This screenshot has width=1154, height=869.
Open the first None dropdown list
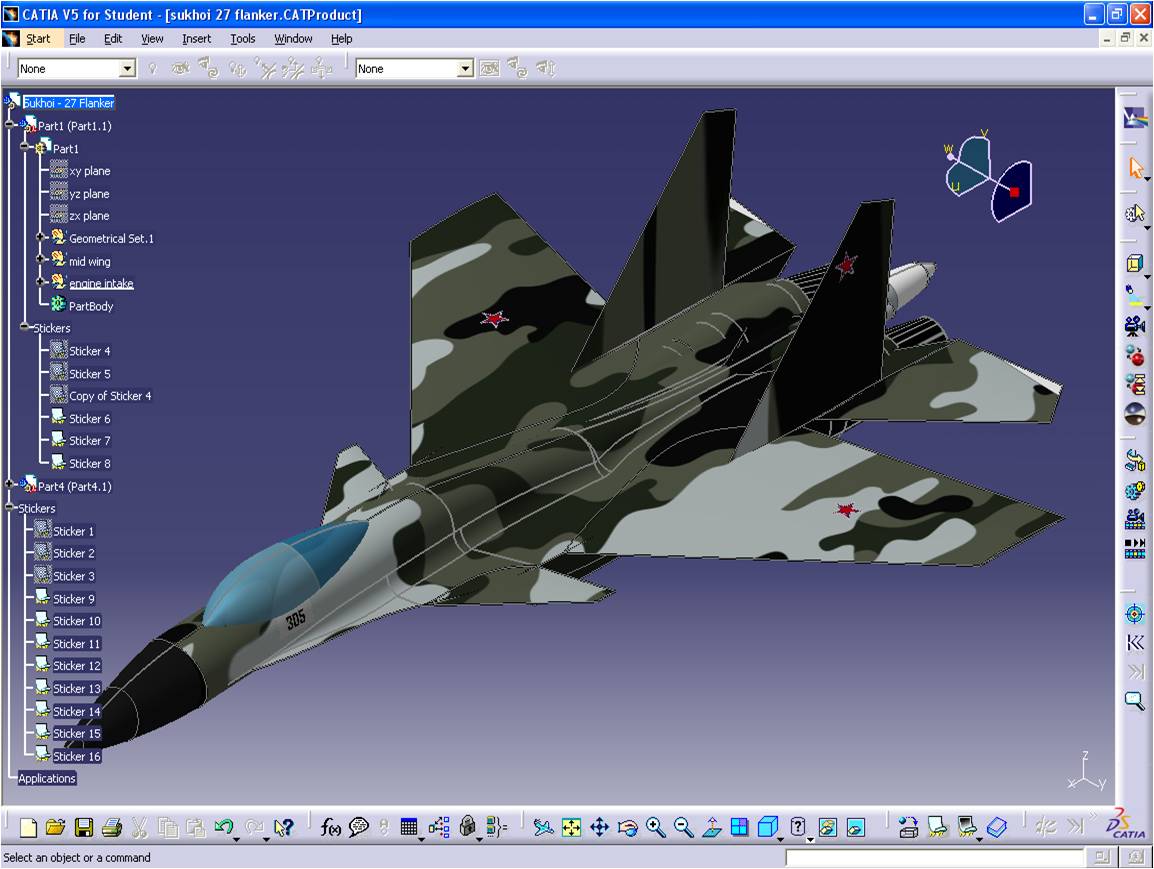click(127, 68)
